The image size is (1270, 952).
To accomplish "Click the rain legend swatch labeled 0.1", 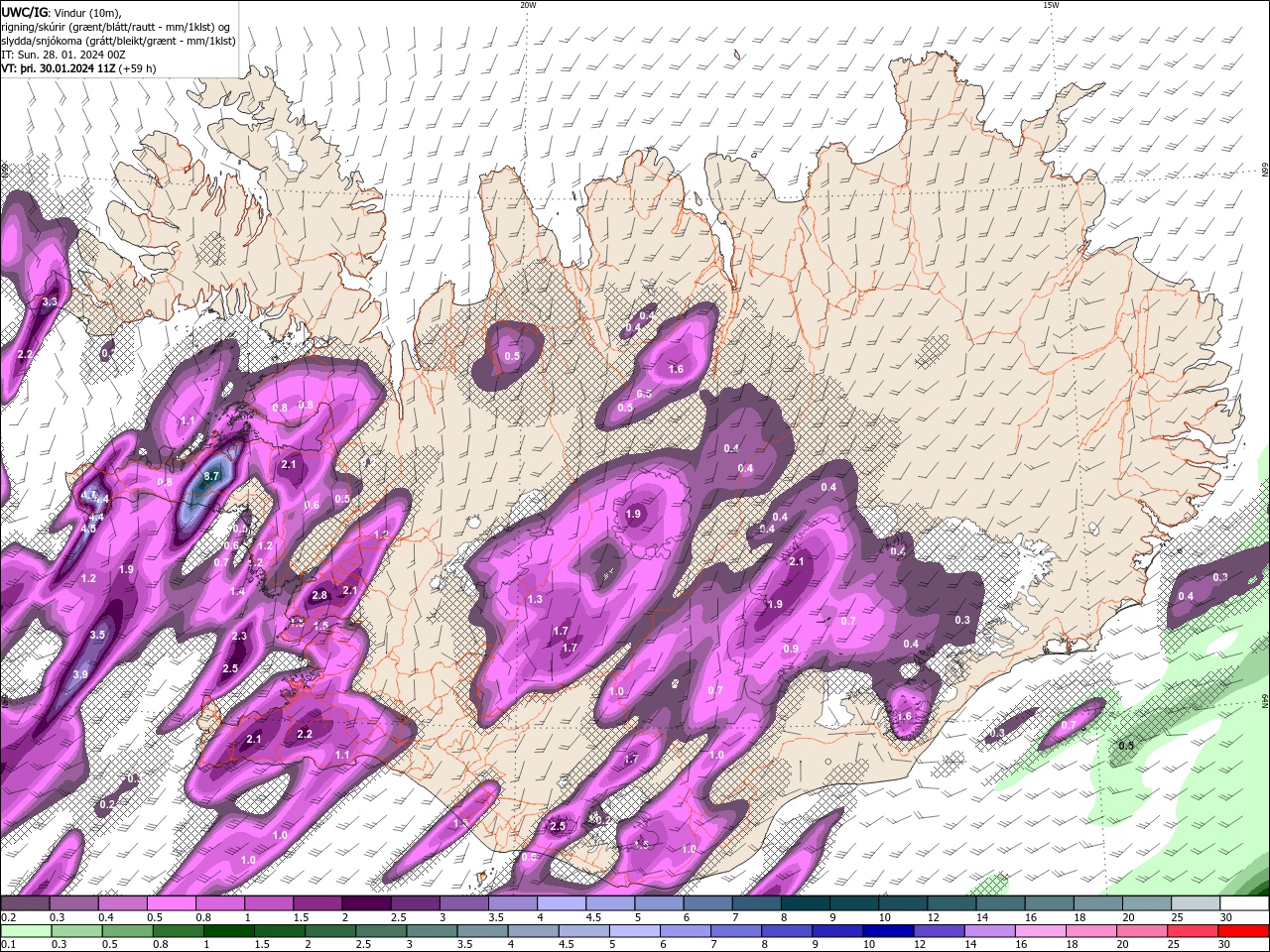I will 25,930.
